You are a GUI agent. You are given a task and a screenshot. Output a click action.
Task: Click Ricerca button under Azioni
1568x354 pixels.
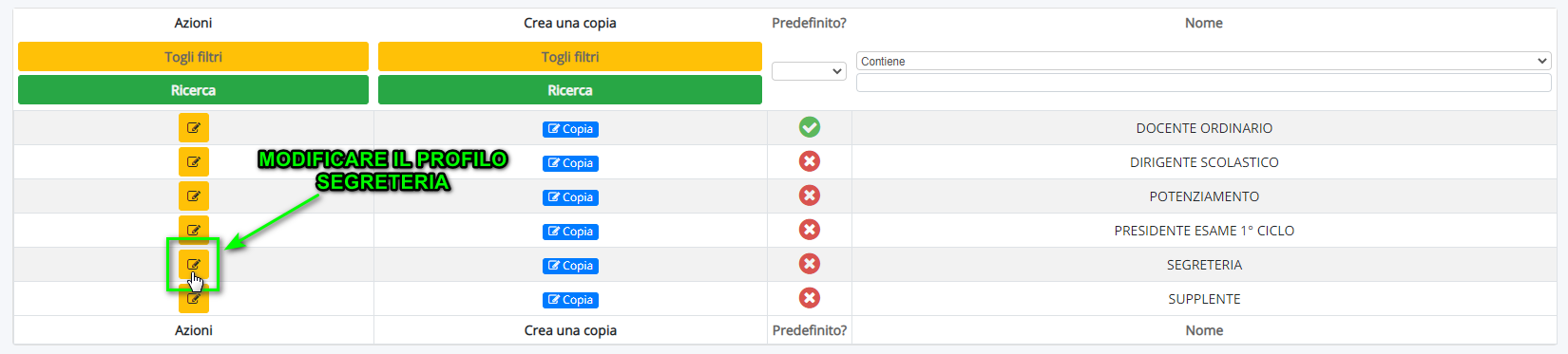193,90
